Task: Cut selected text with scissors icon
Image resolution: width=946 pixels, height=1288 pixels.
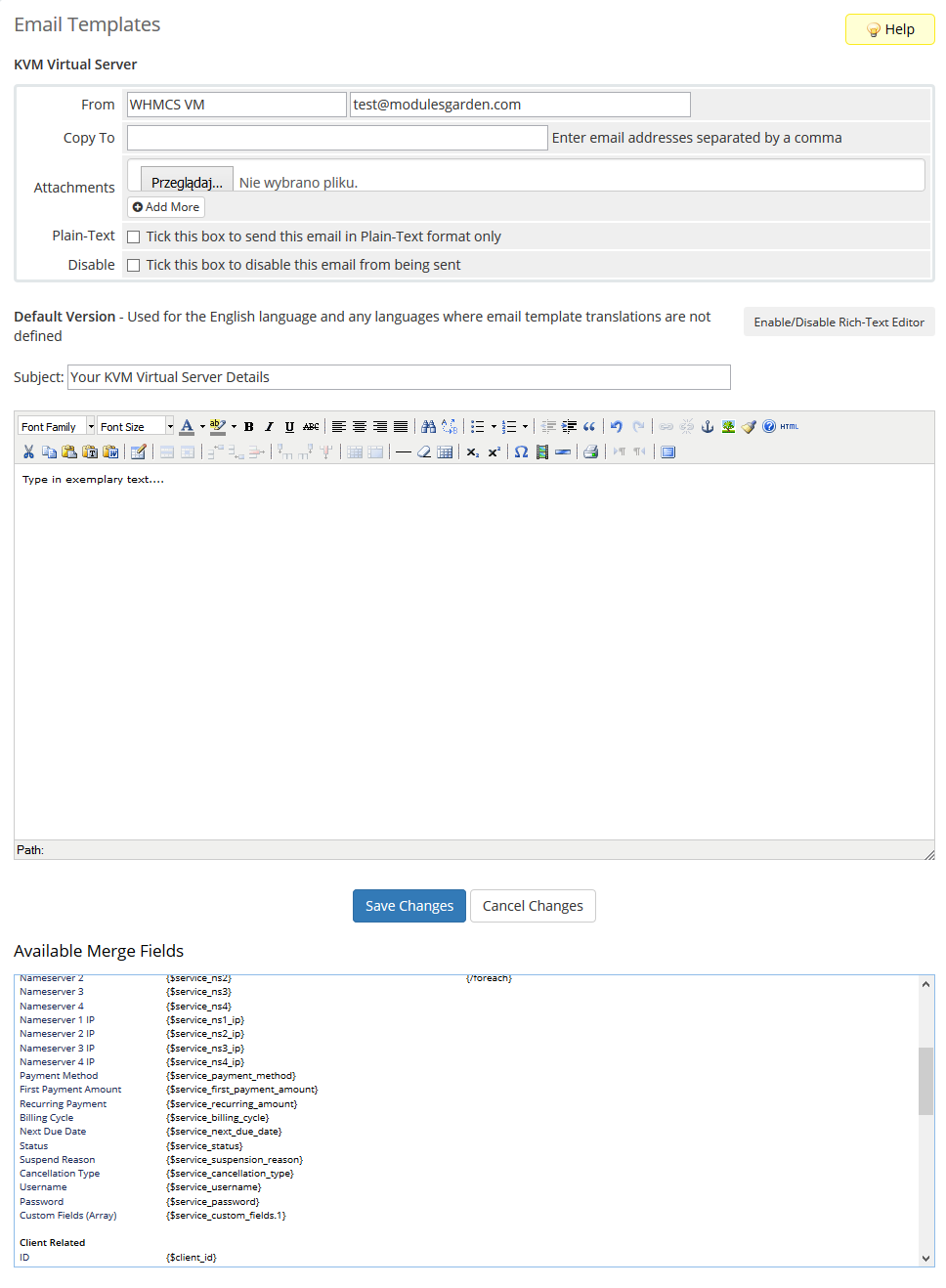Action: 28,451
